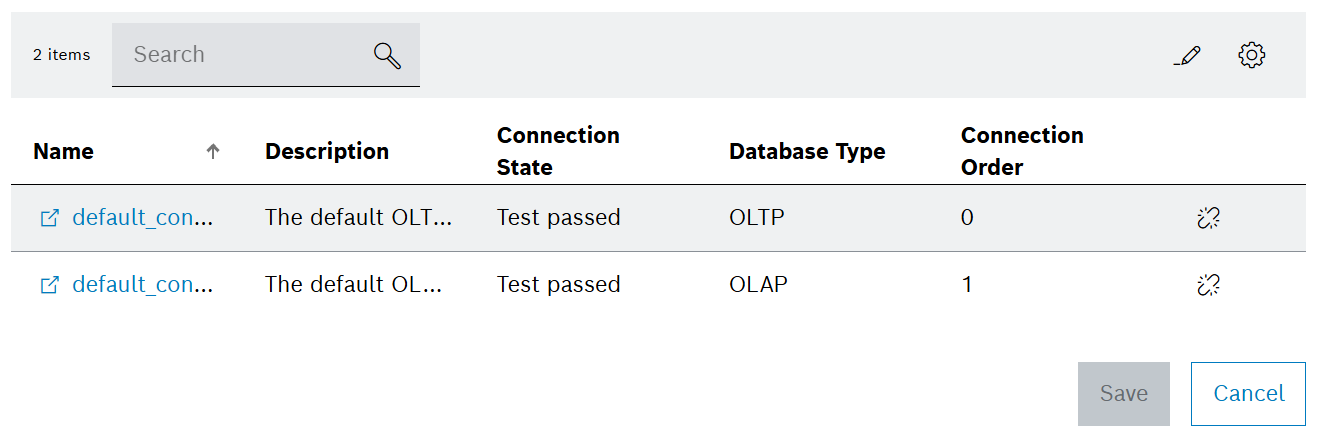Image resolution: width=1329 pixels, height=447 pixels.
Task: Select the OLTP database type row
Action: pos(658,218)
